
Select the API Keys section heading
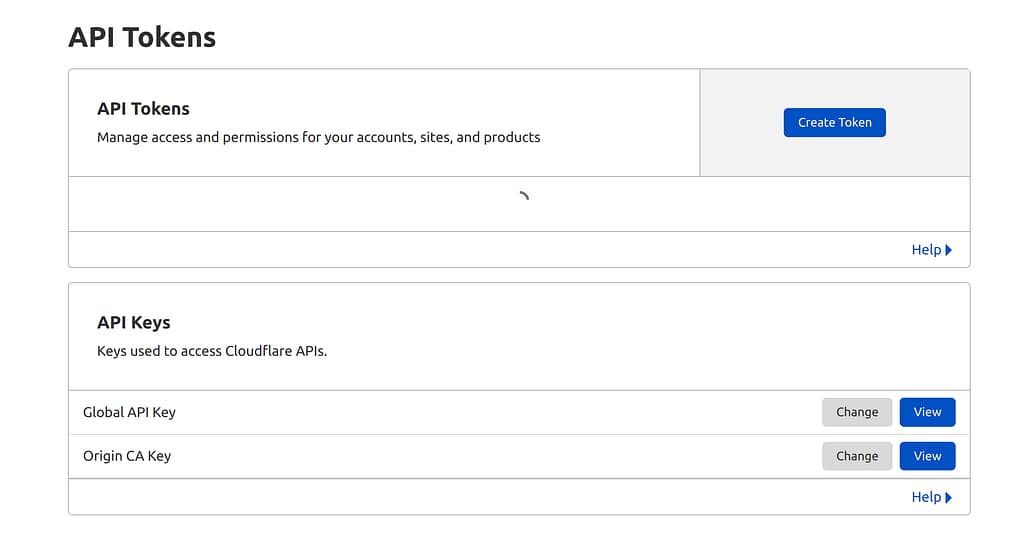(134, 322)
